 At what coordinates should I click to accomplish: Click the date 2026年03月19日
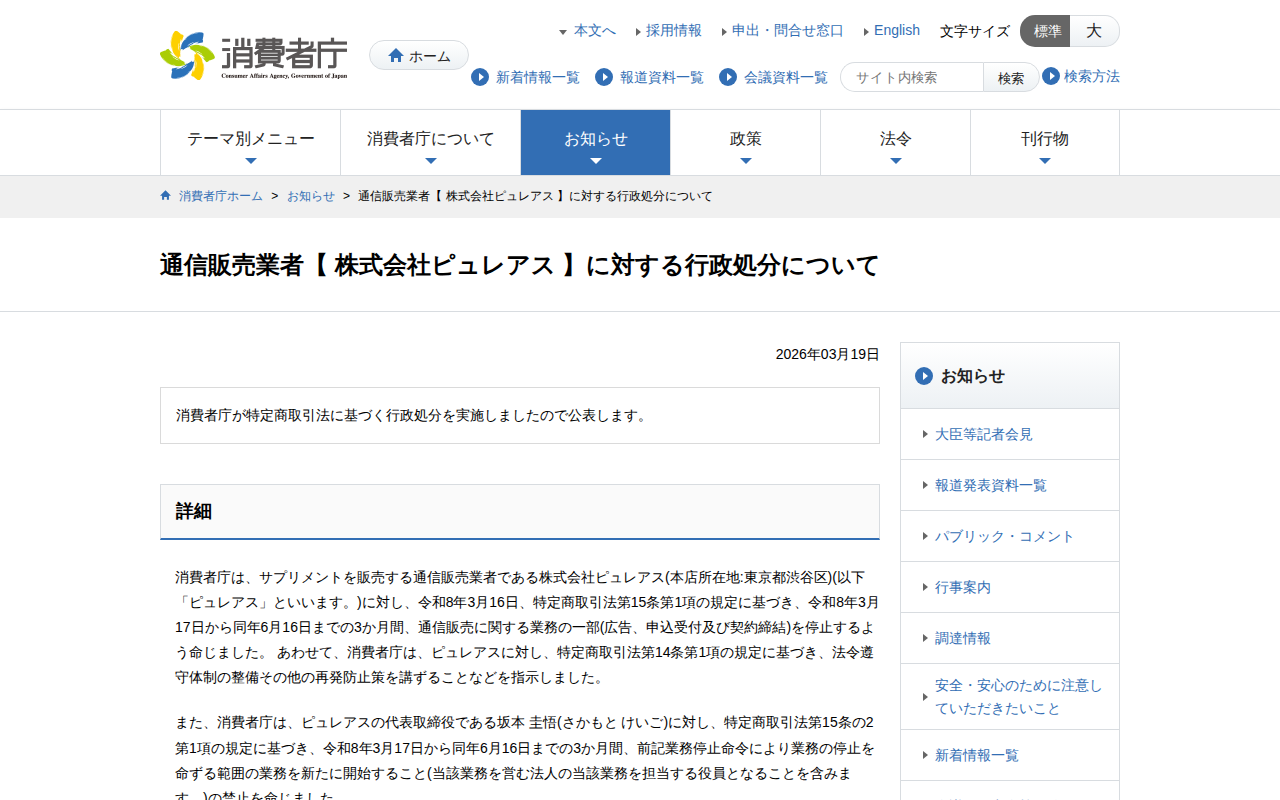828,354
